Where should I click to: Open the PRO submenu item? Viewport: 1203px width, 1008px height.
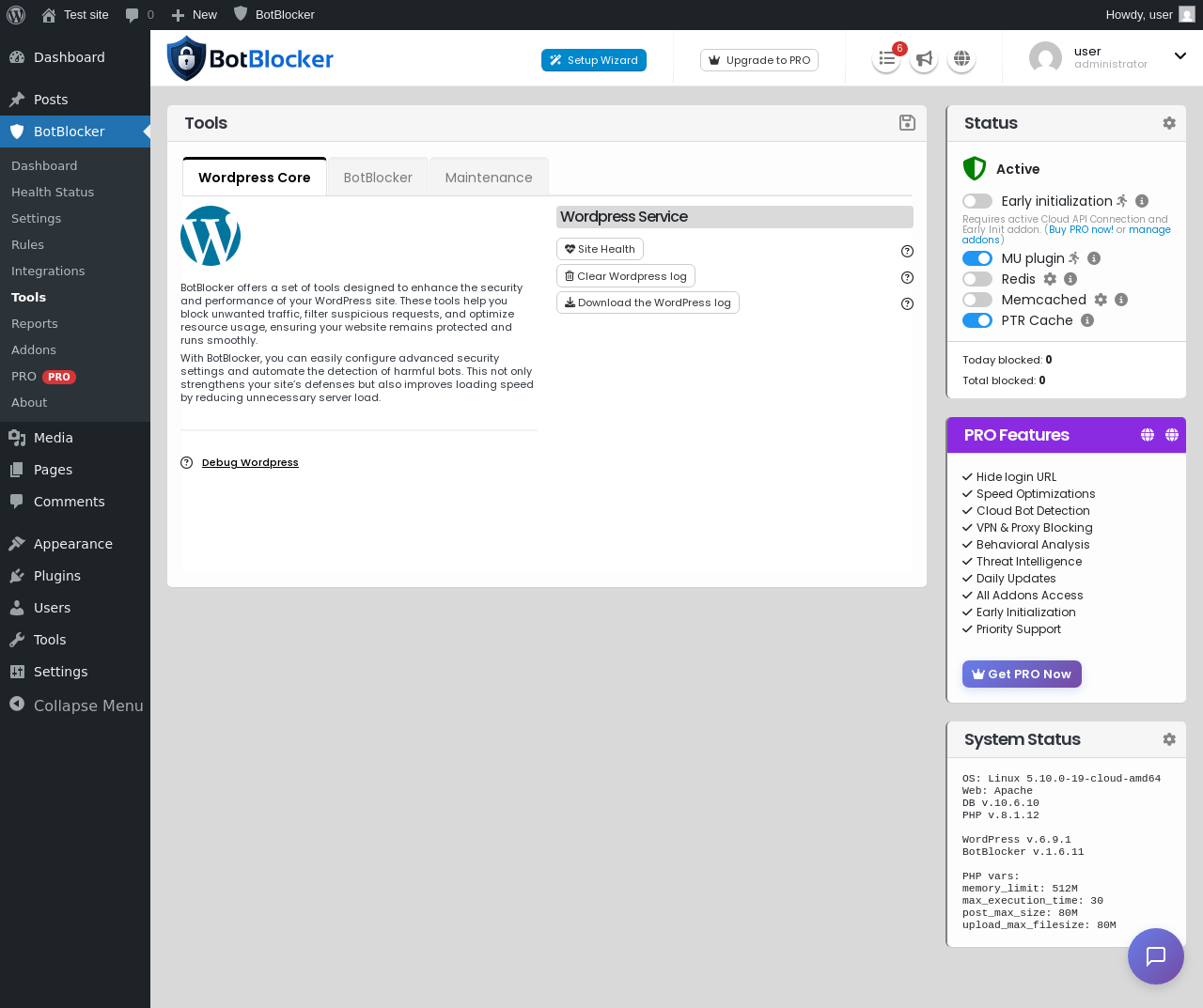click(x=43, y=376)
